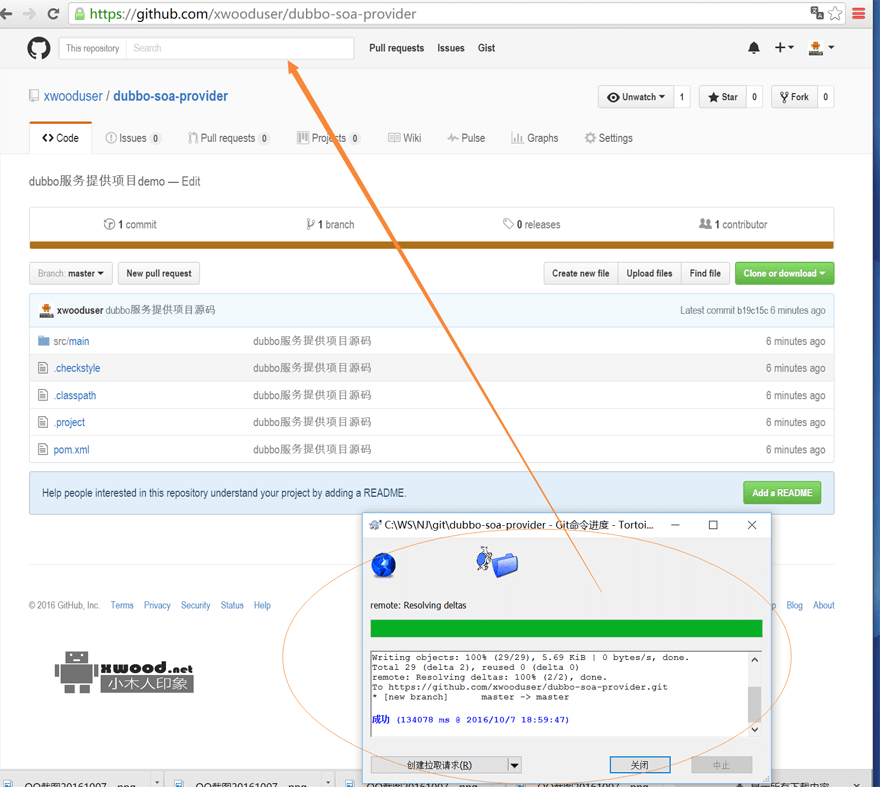Switch to the Pull requests tab
Screen dimensions: 880x787
click(x=228, y=138)
